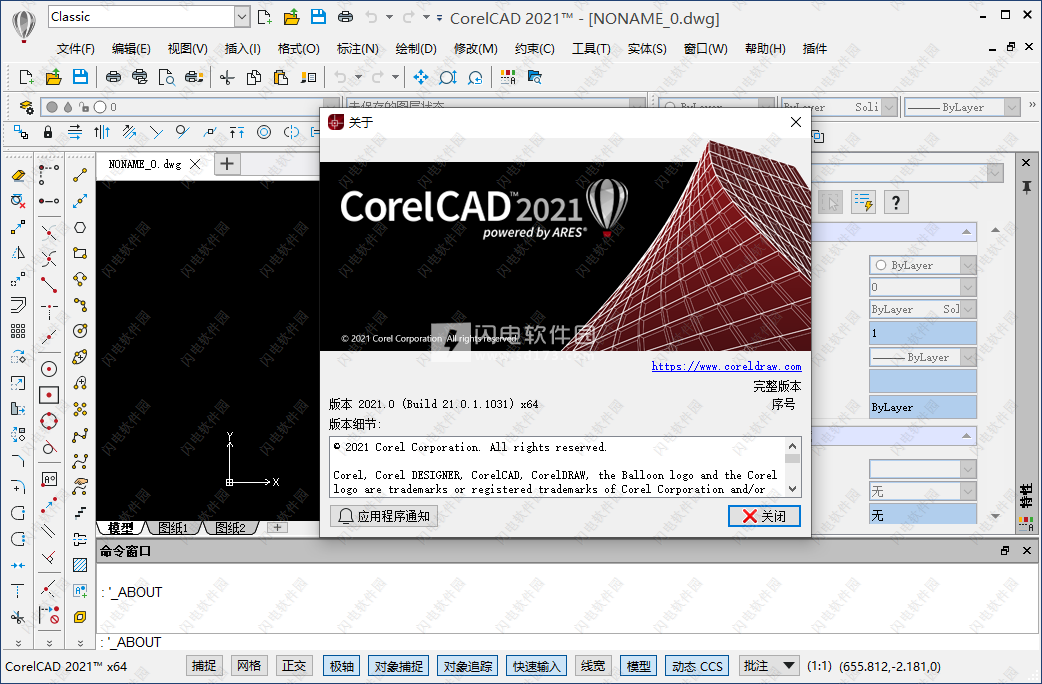The width and height of the screenshot is (1042, 684).
Task: Click the ByLayer print style field in Properties
Action: click(x=922, y=407)
